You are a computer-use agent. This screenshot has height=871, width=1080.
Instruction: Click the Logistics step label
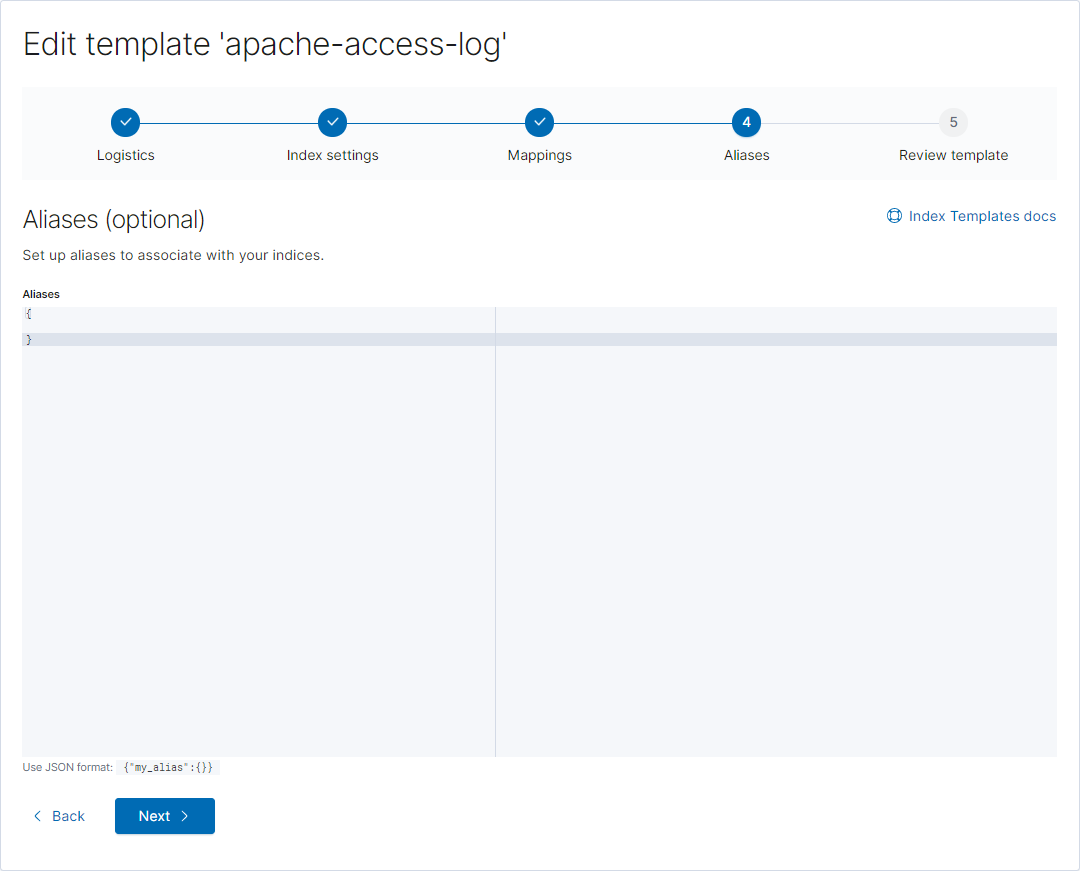tap(125, 156)
